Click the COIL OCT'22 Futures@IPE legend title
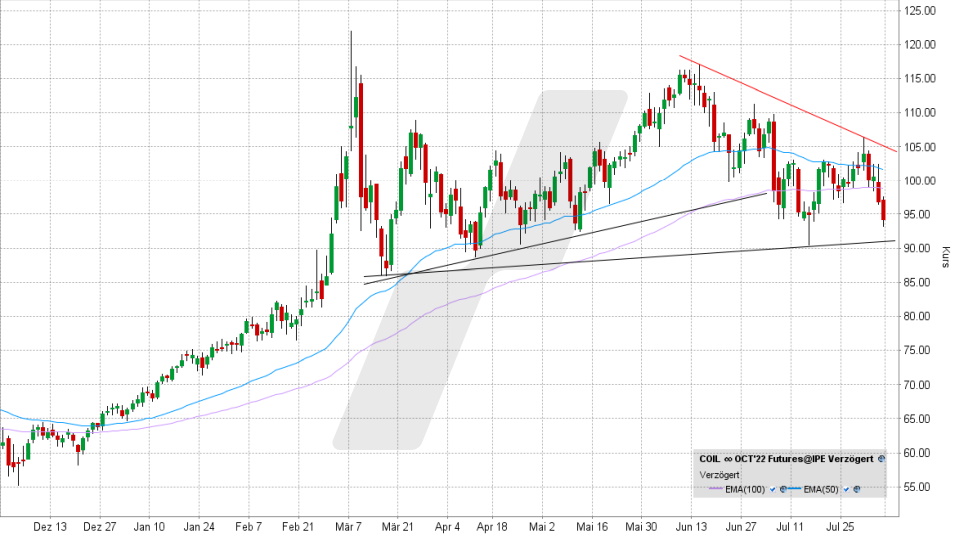The height and width of the screenshot is (540, 960). click(786, 459)
